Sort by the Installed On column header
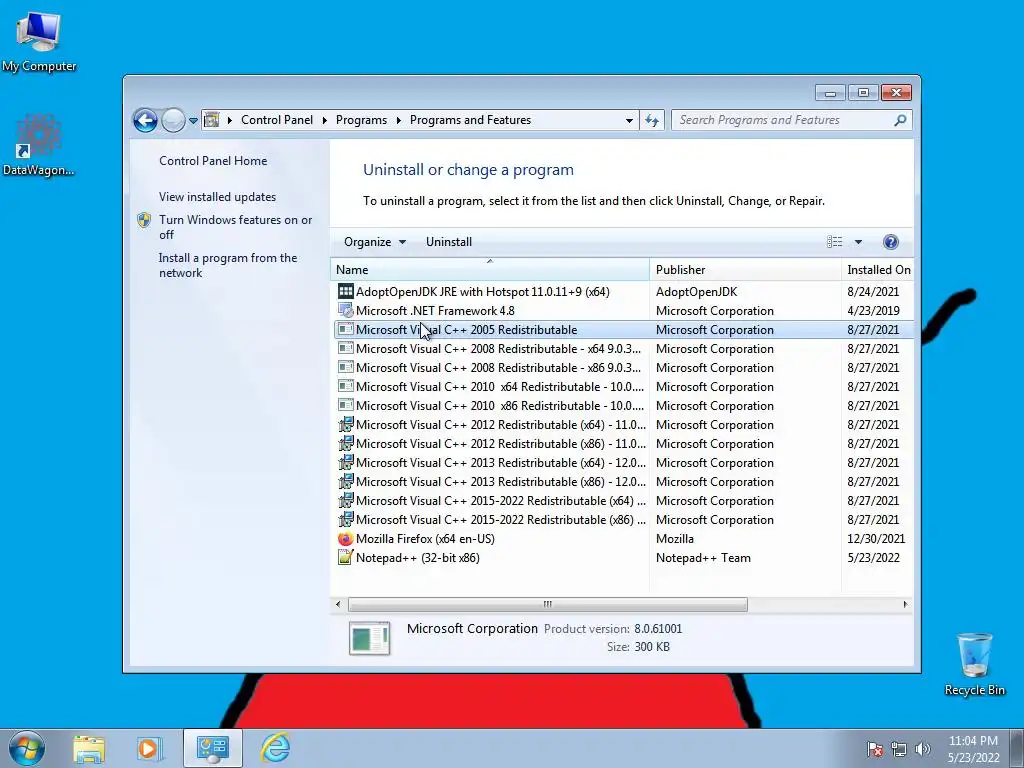 (877, 269)
